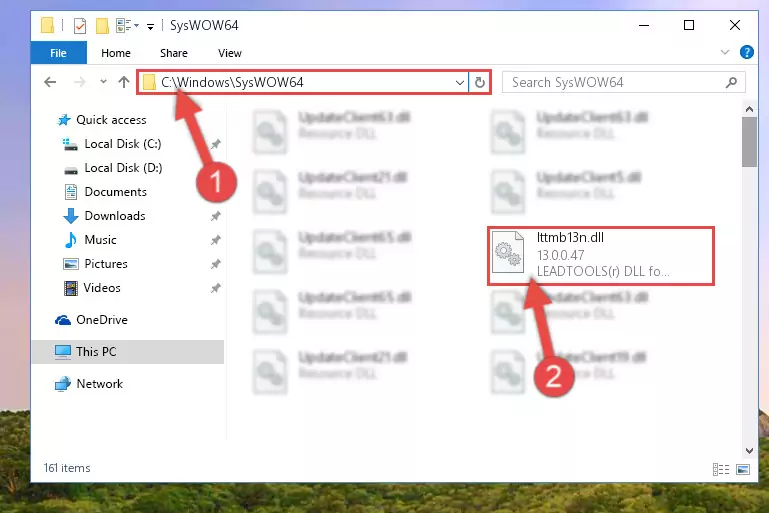This screenshot has height=513, width=769.
Task: Switch to the Home ribbon tab
Action: click(116, 53)
